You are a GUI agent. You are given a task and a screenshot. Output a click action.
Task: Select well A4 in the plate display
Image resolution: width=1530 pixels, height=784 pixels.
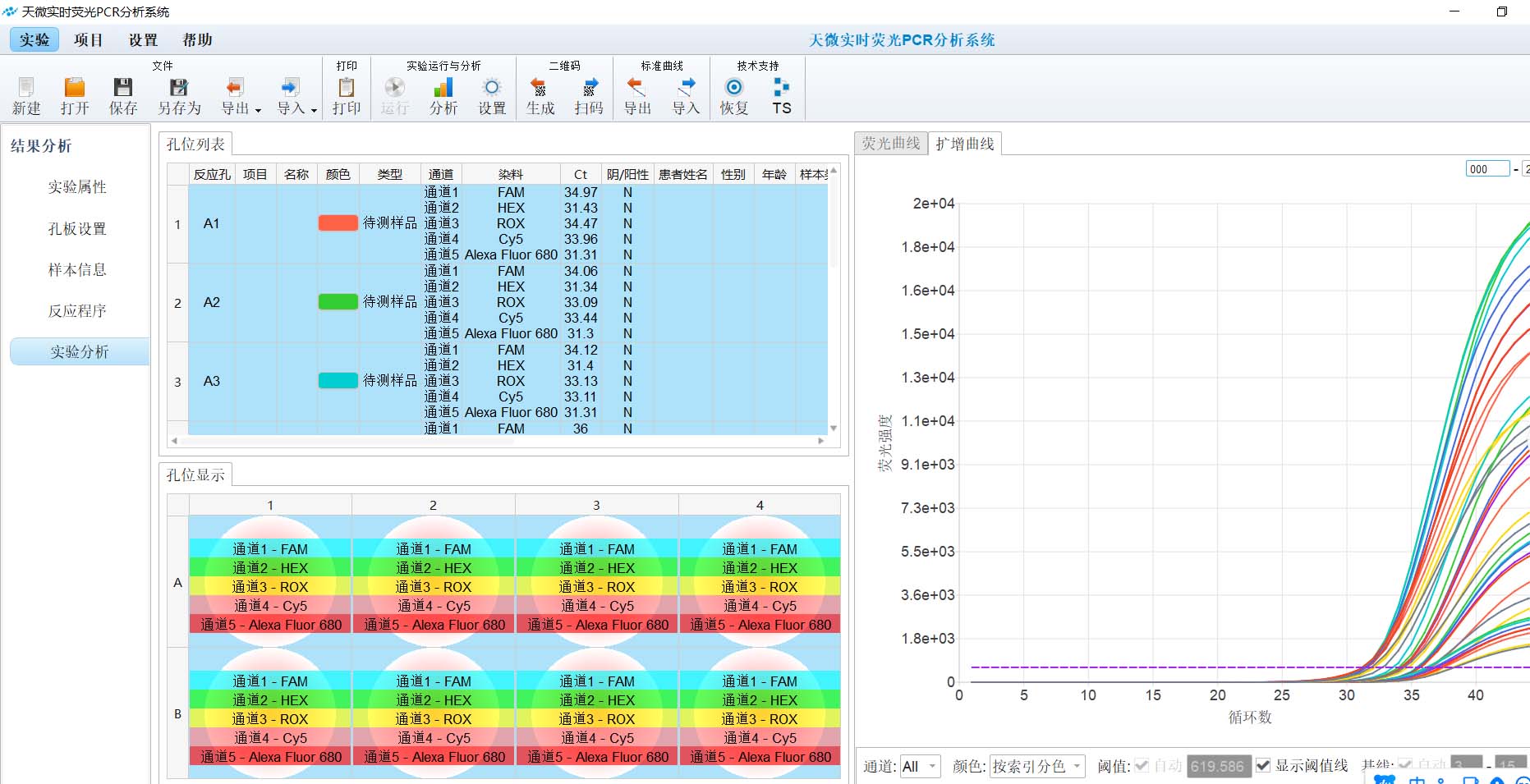760,581
